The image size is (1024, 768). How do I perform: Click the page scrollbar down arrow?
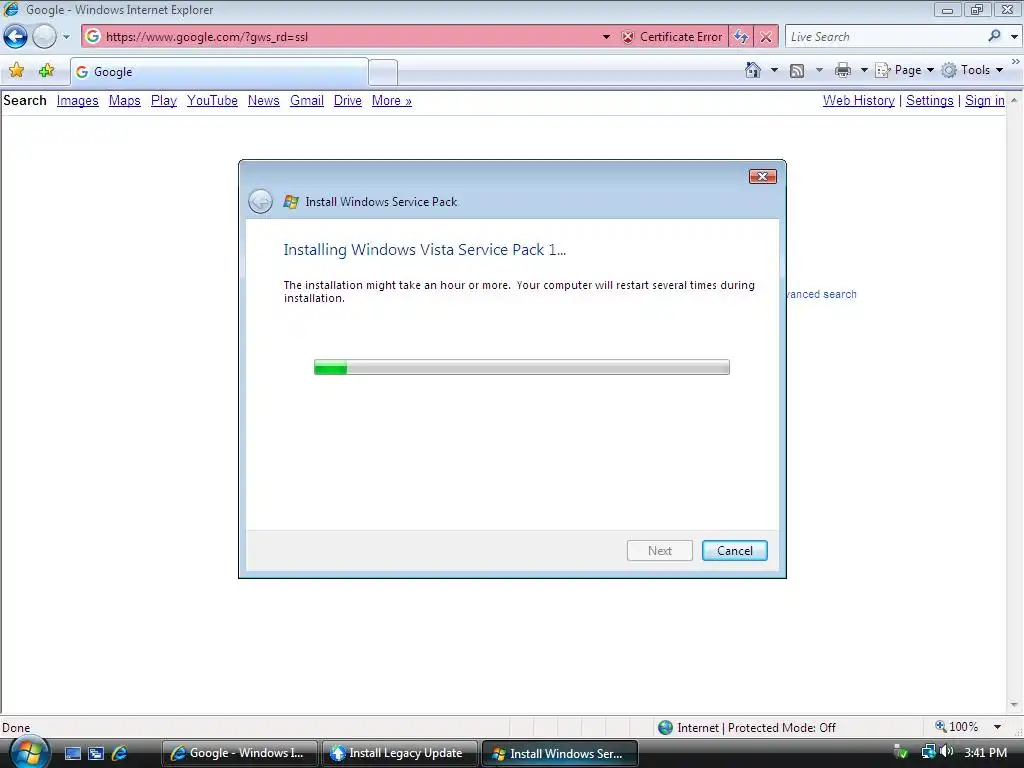pyautogui.click(x=1014, y=705)
